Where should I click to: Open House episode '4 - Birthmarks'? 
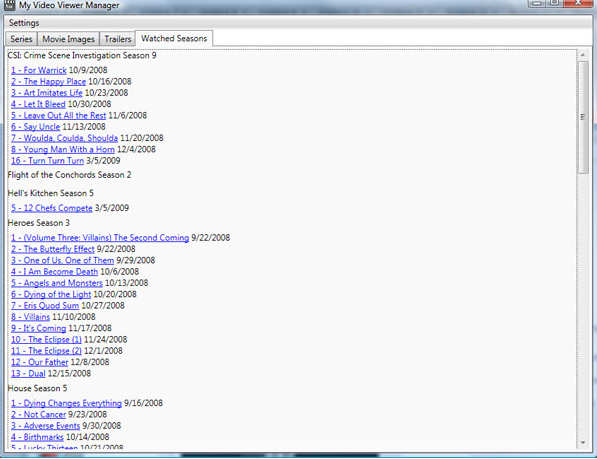[37, 437]
